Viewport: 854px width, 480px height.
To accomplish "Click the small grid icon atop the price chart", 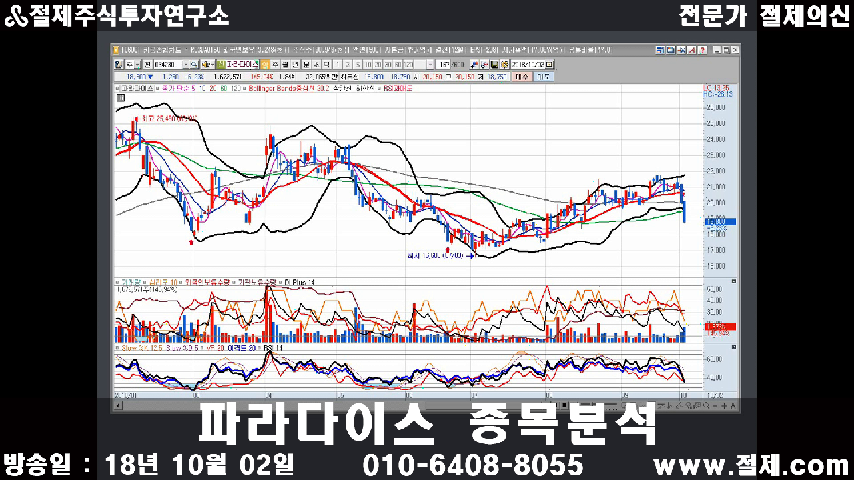I will 120,98.
